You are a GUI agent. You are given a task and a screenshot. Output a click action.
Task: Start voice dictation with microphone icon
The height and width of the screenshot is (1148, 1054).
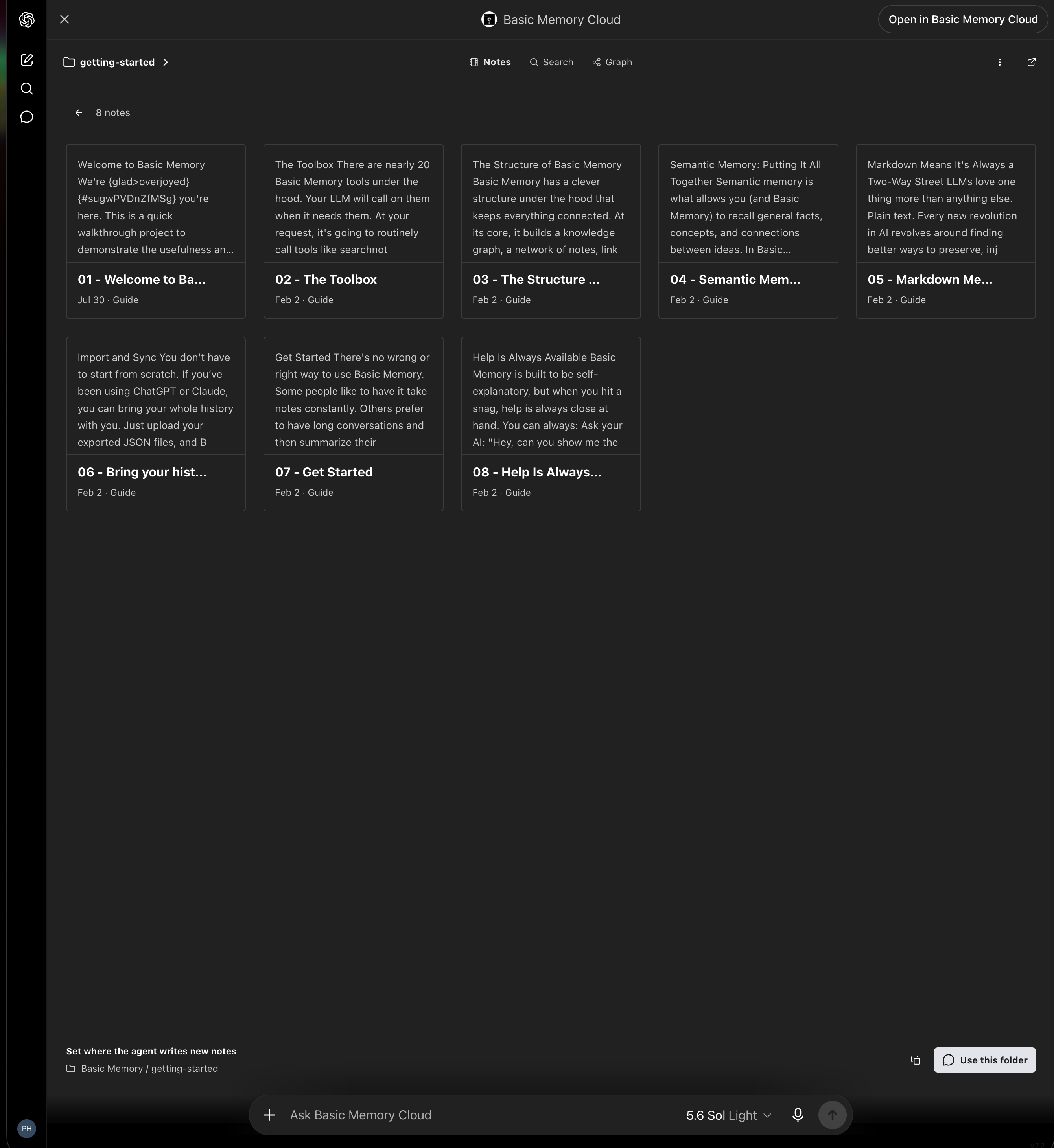[x=798, y=1115]
